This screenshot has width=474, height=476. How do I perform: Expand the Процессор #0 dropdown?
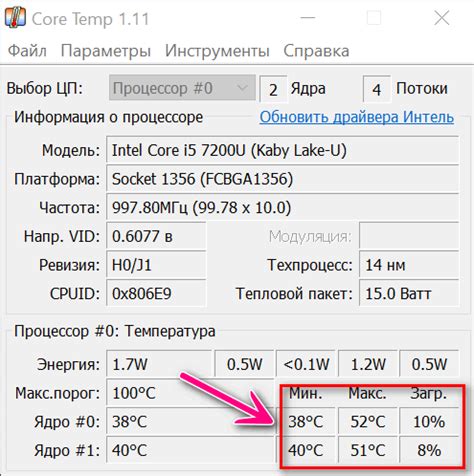[x=182, y=88]
